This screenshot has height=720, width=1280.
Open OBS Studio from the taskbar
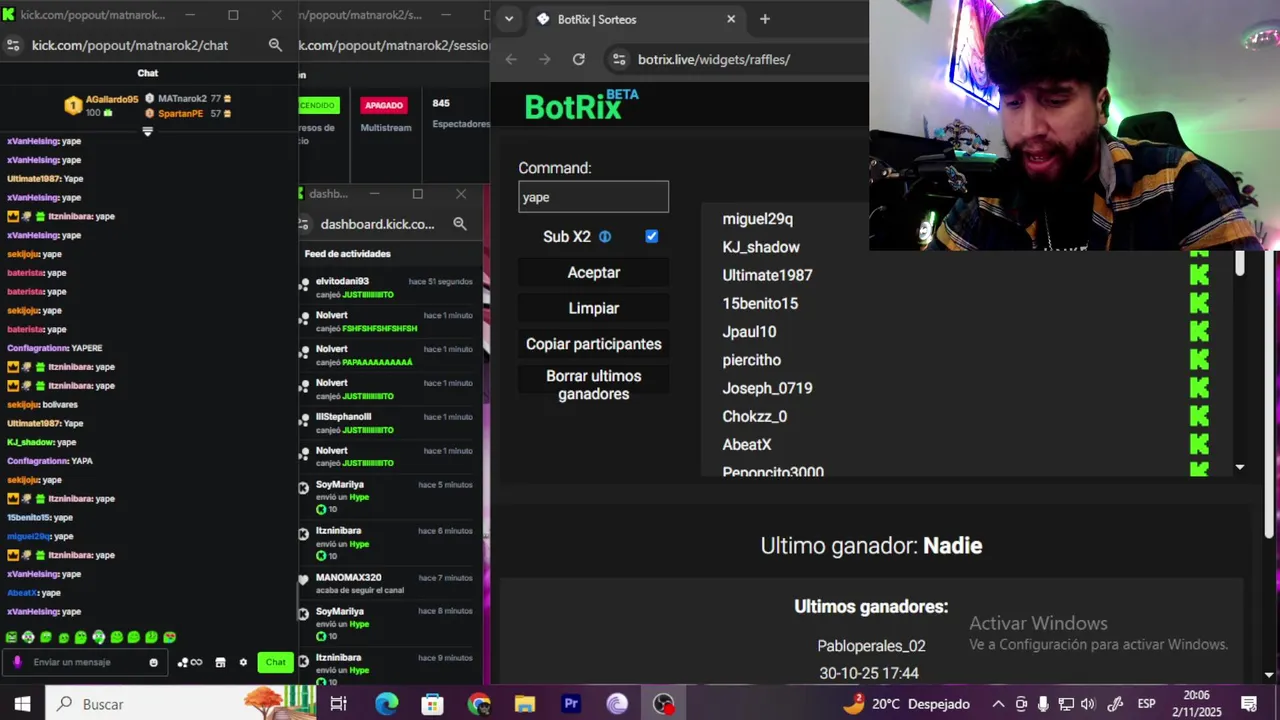(x=663, y=704)
